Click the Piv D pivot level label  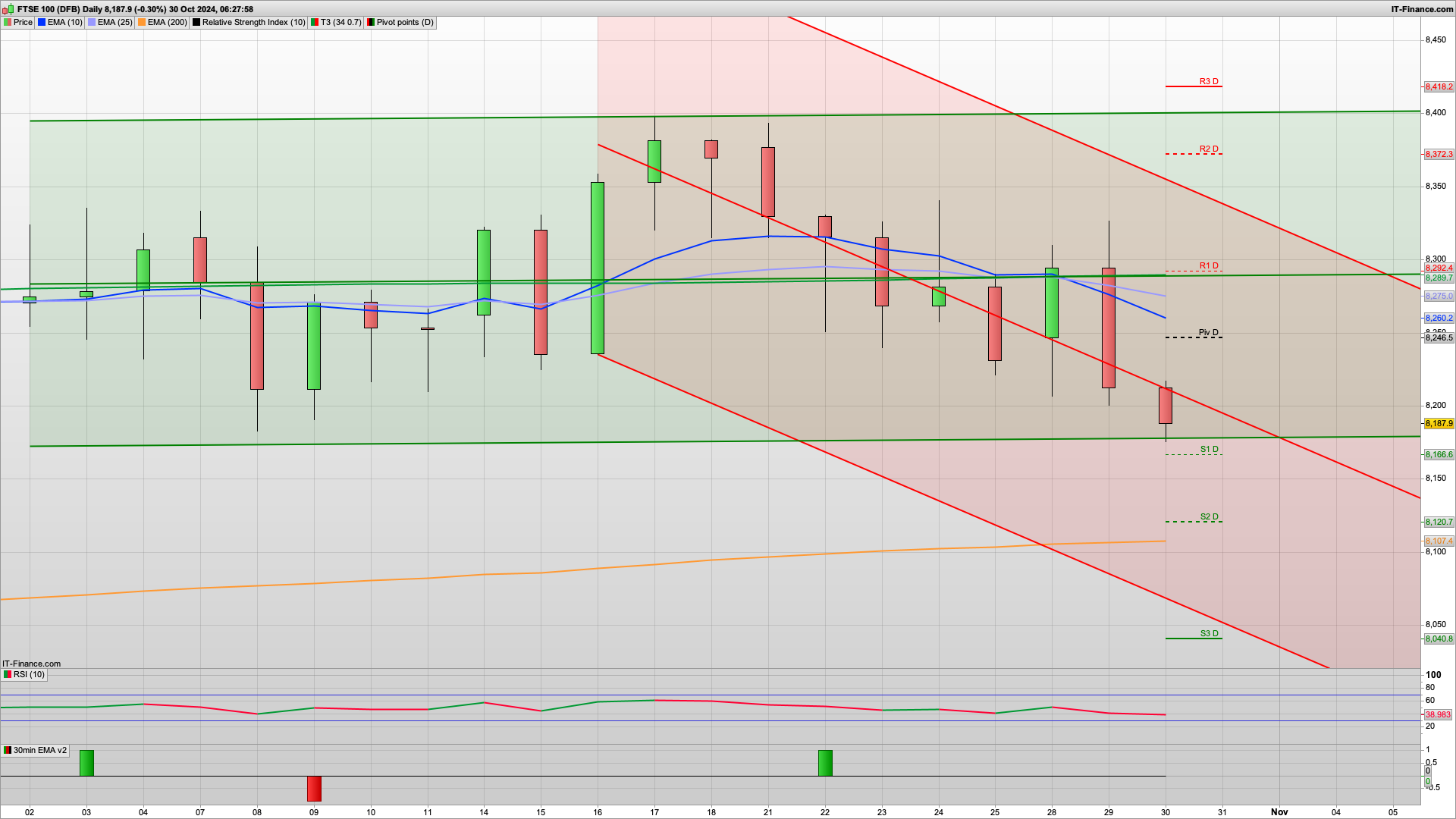click(1208, 332)
